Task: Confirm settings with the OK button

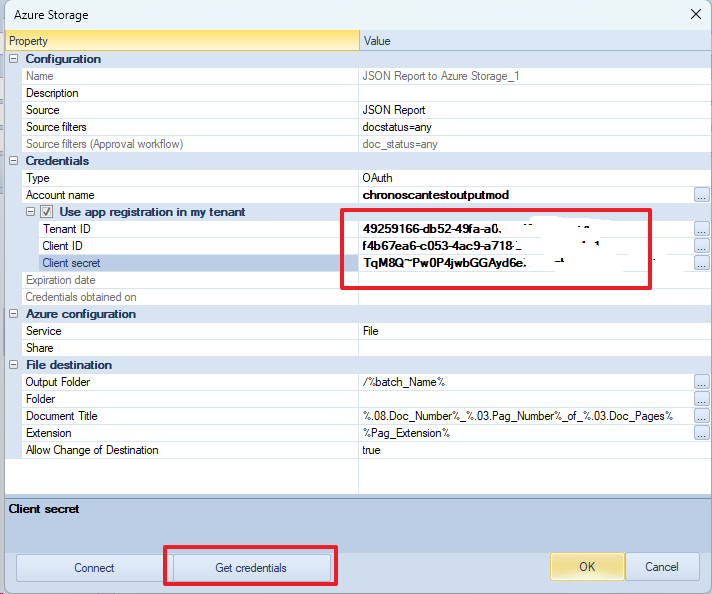Action: click(x=587, y=567)
